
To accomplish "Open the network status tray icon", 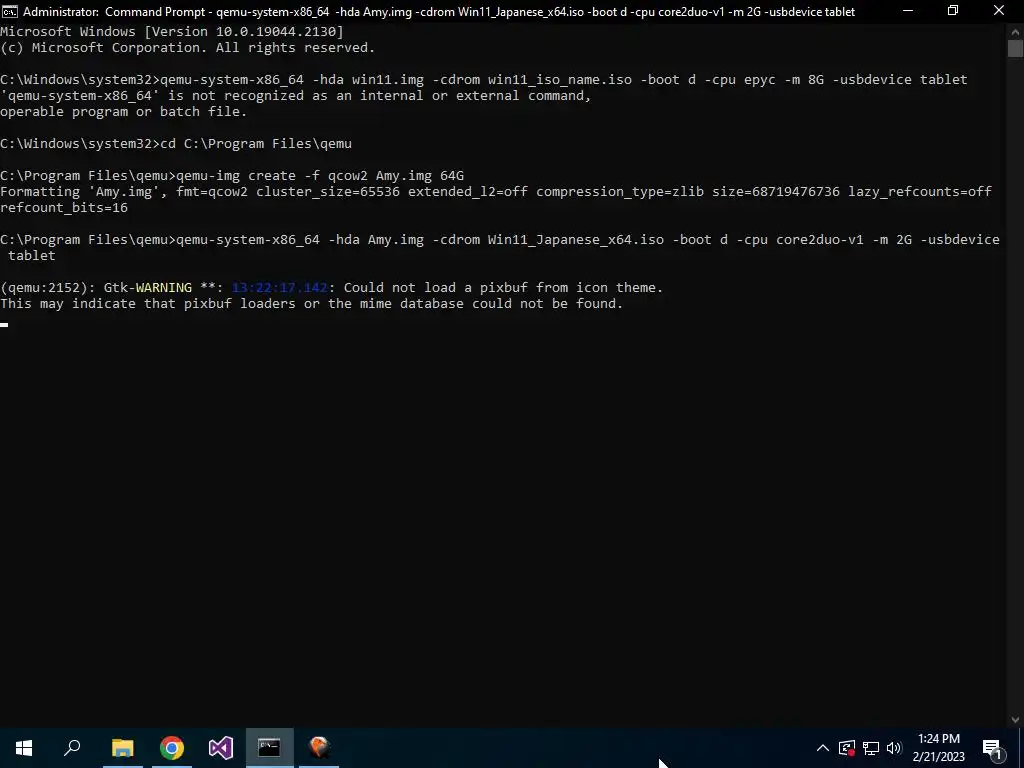I will [871, 748].
